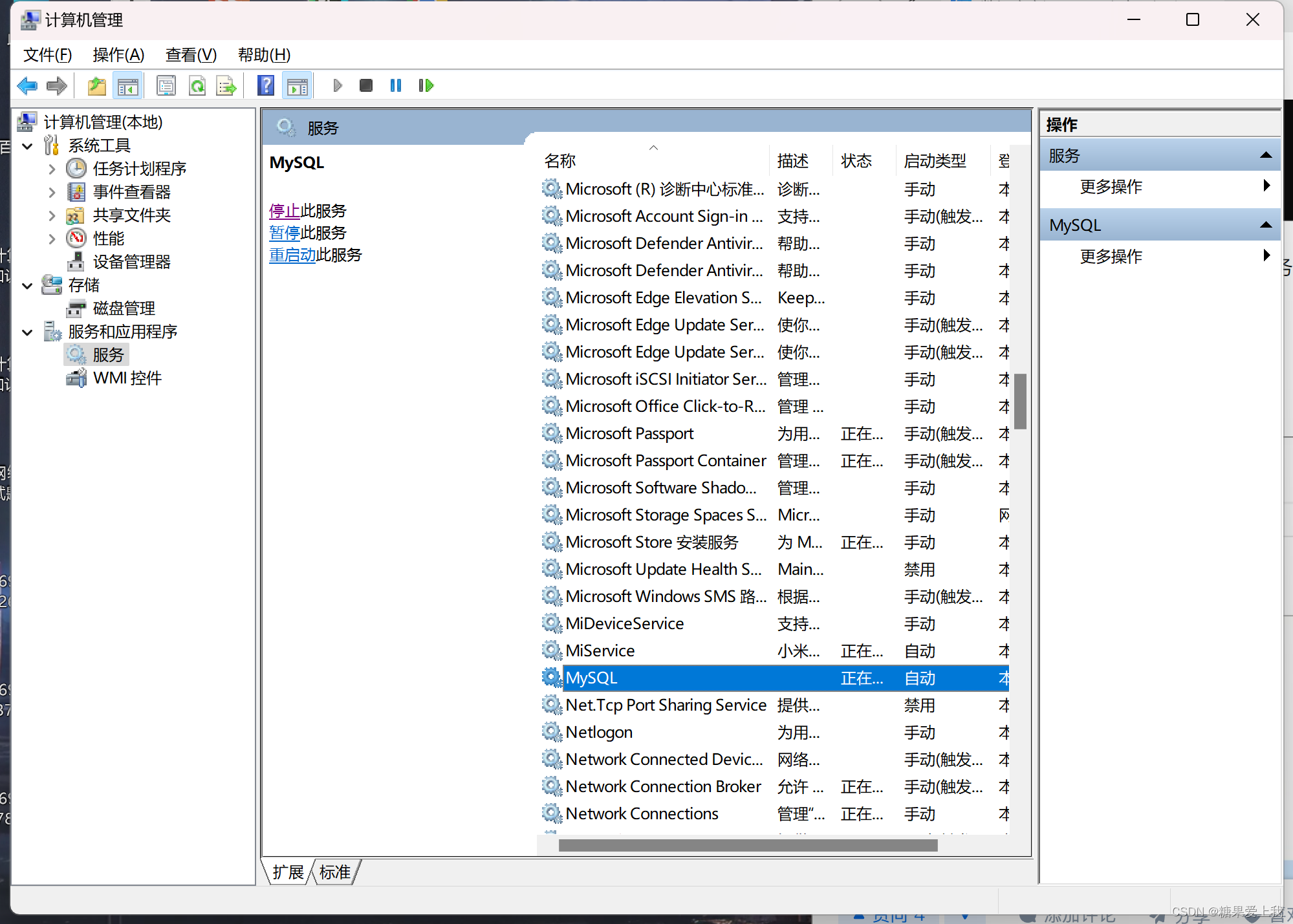1293x924 pixels.
Task: Click the Stop Service square icon
Action: tap(366, 85)
